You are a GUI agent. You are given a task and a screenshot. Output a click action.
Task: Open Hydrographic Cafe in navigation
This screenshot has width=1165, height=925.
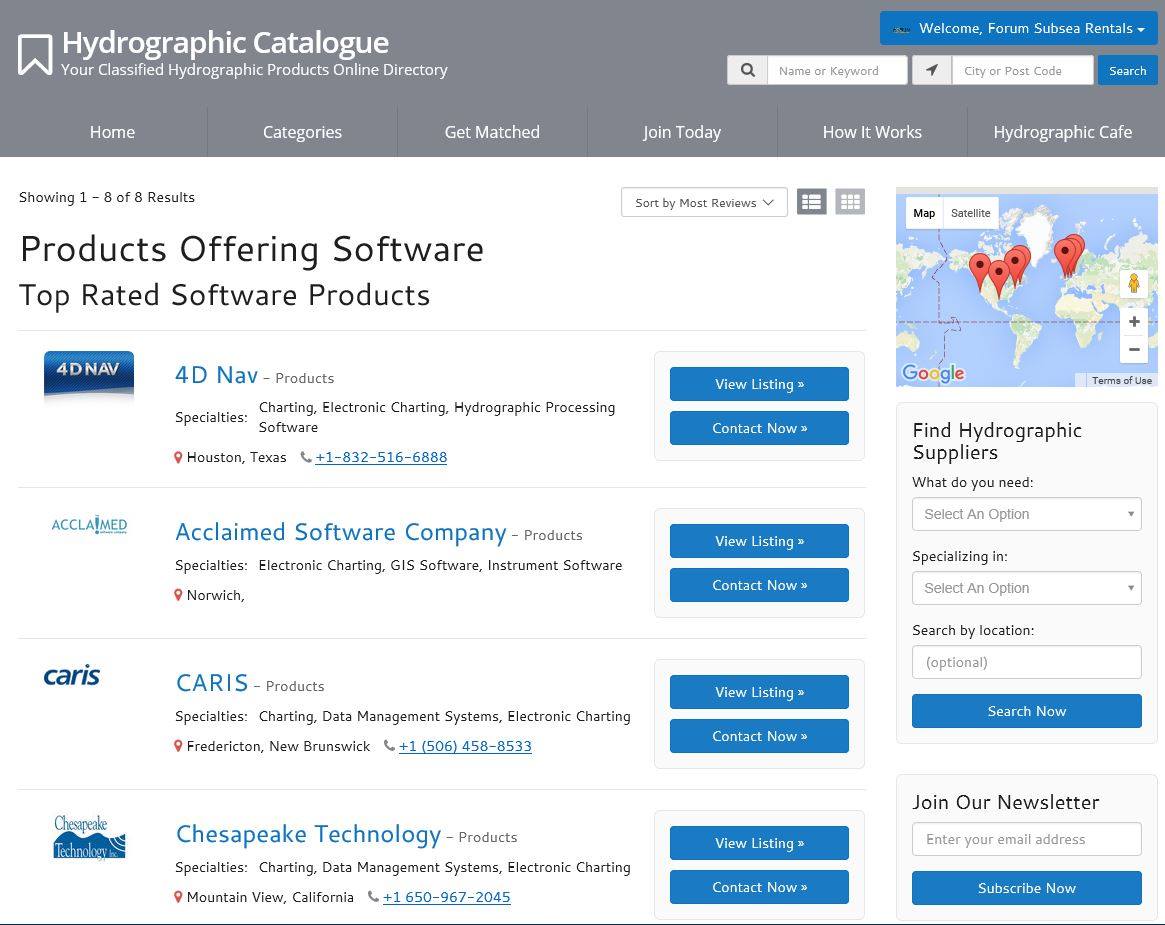click(x=1062, y=132)
